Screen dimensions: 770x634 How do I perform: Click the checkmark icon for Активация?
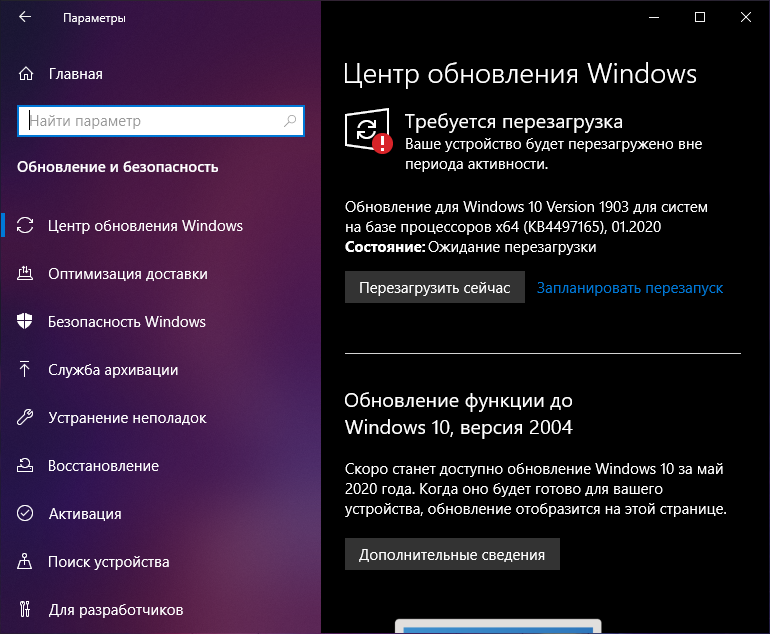point(25,513)
